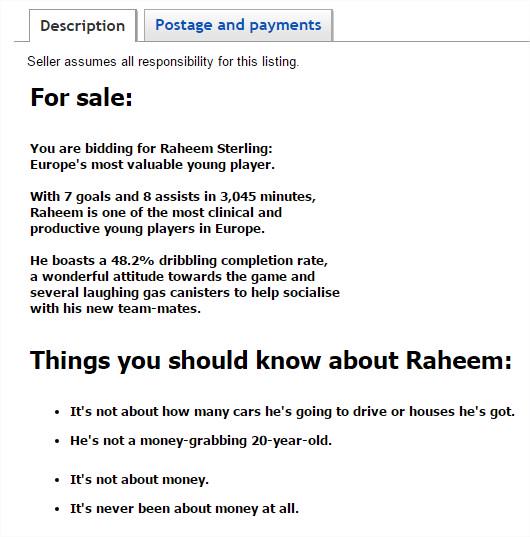Click the 'money-grabbing 20-year-old' bullet item
The image size is (530, 537).
point(201,441)
